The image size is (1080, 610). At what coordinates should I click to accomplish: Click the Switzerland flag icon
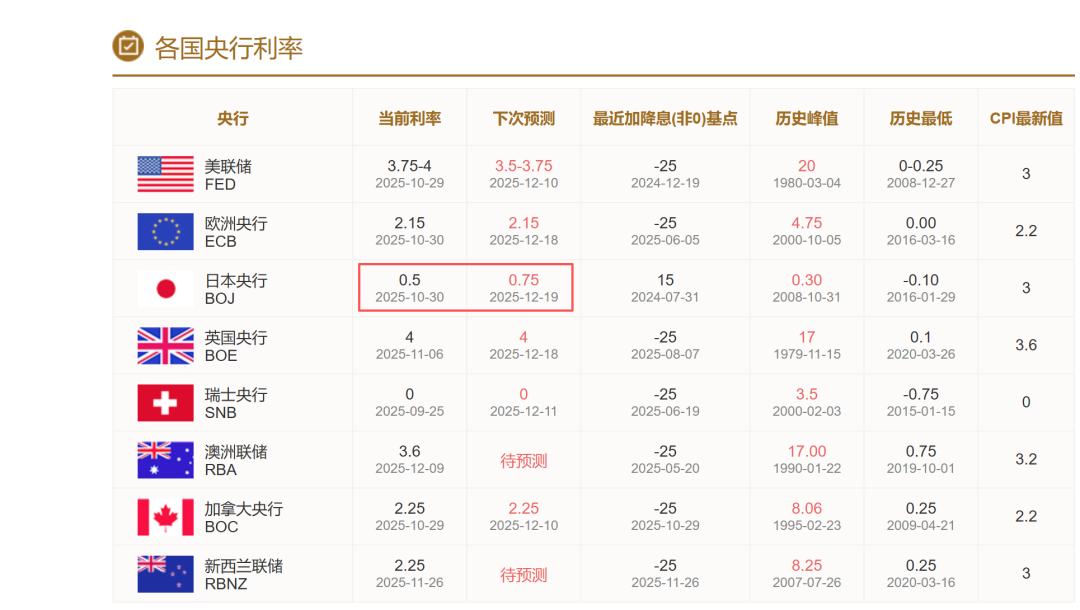(165, 402)
